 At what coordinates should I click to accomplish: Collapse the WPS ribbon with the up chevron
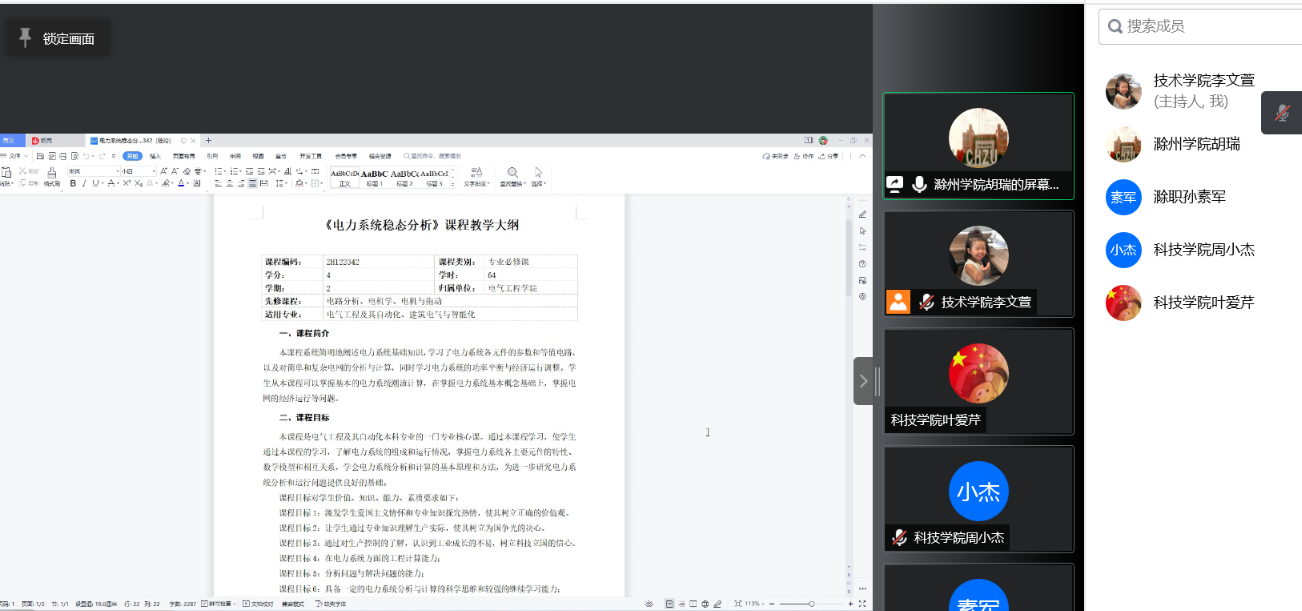(863, 156)
